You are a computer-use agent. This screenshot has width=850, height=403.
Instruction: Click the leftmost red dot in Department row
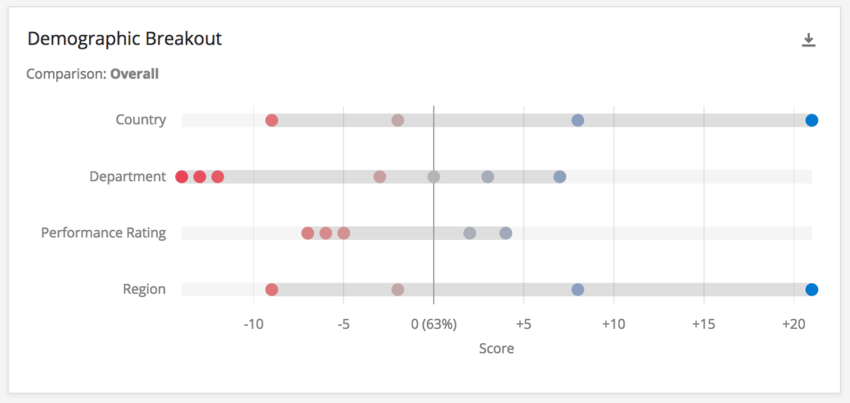tap(182, 177)
